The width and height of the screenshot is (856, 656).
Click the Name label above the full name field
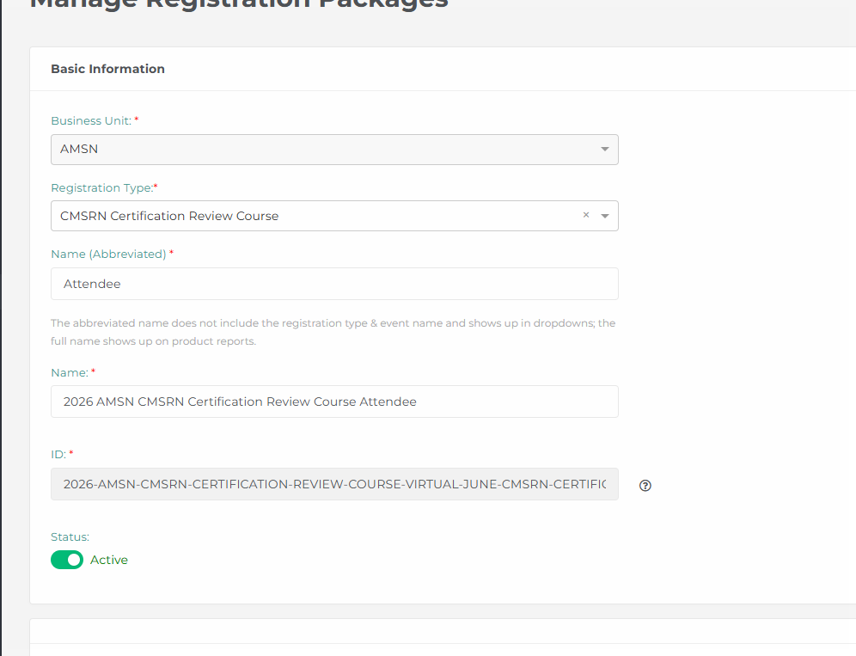pyautogui.click(x=69, y=373)
